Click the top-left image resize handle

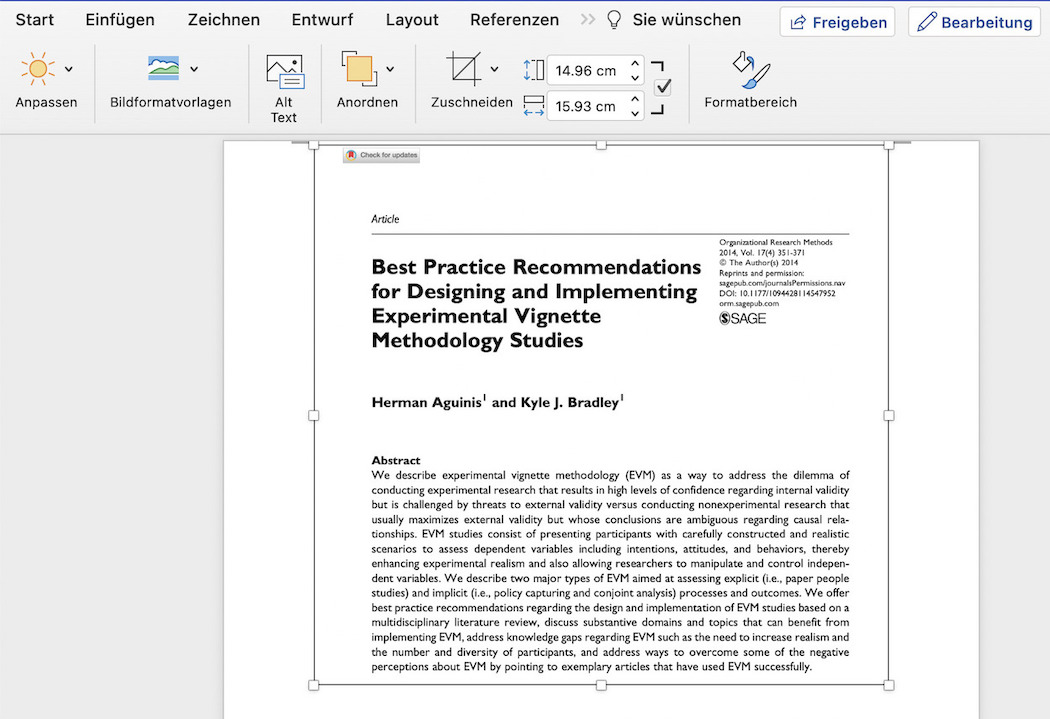point(313,145)
